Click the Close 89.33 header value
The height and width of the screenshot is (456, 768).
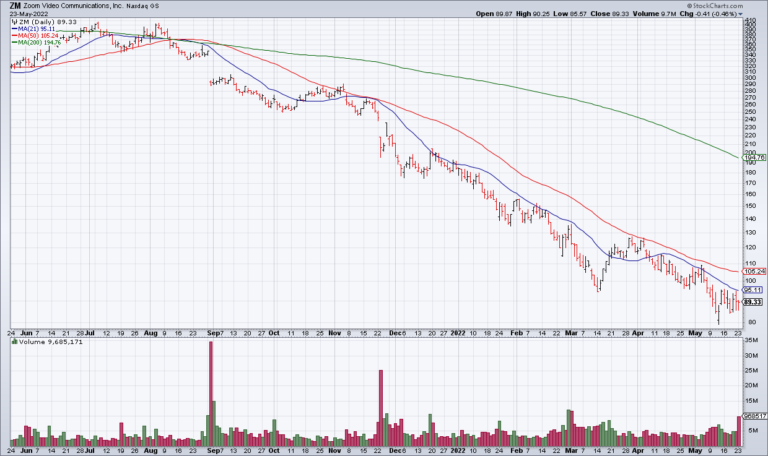click(609, 14)
